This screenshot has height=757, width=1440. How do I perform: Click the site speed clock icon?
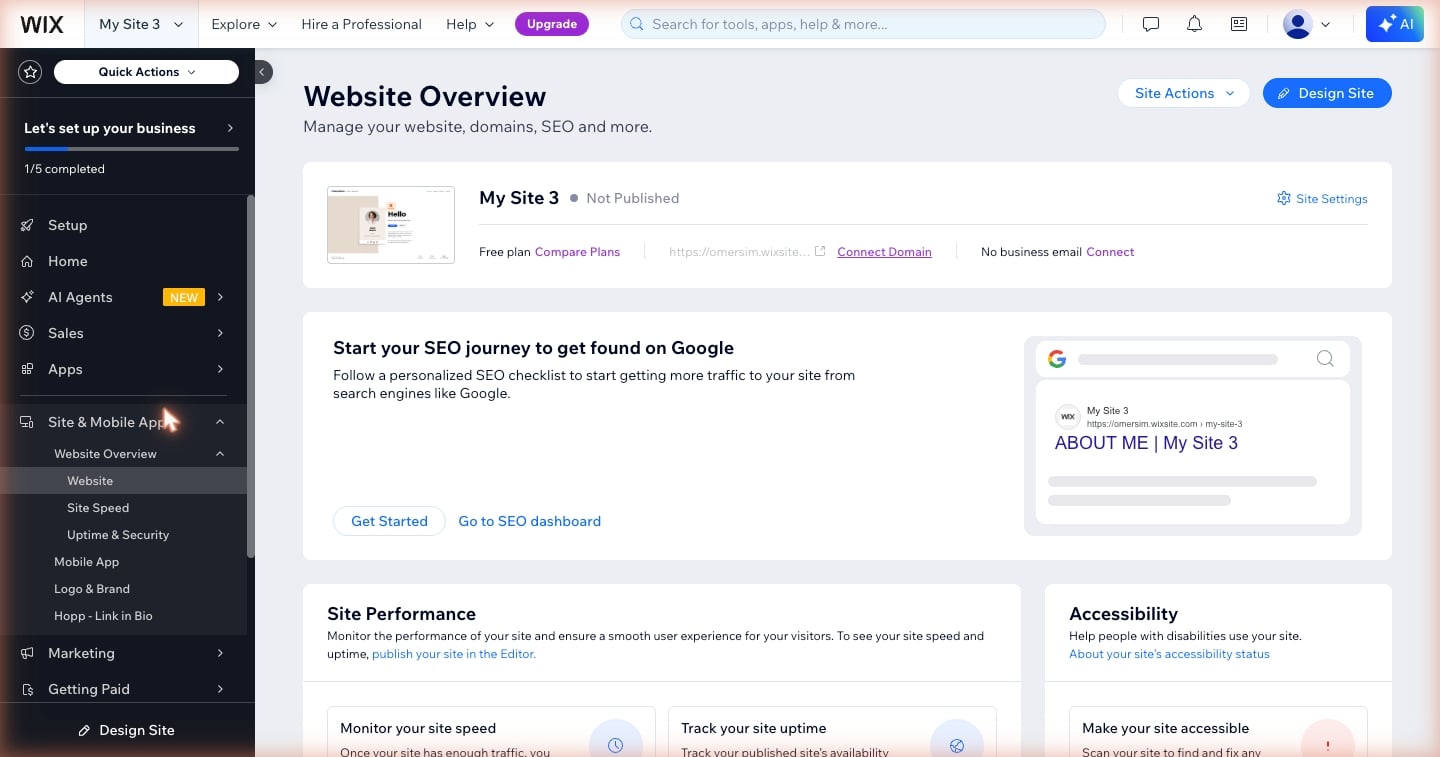coord(615,745)
